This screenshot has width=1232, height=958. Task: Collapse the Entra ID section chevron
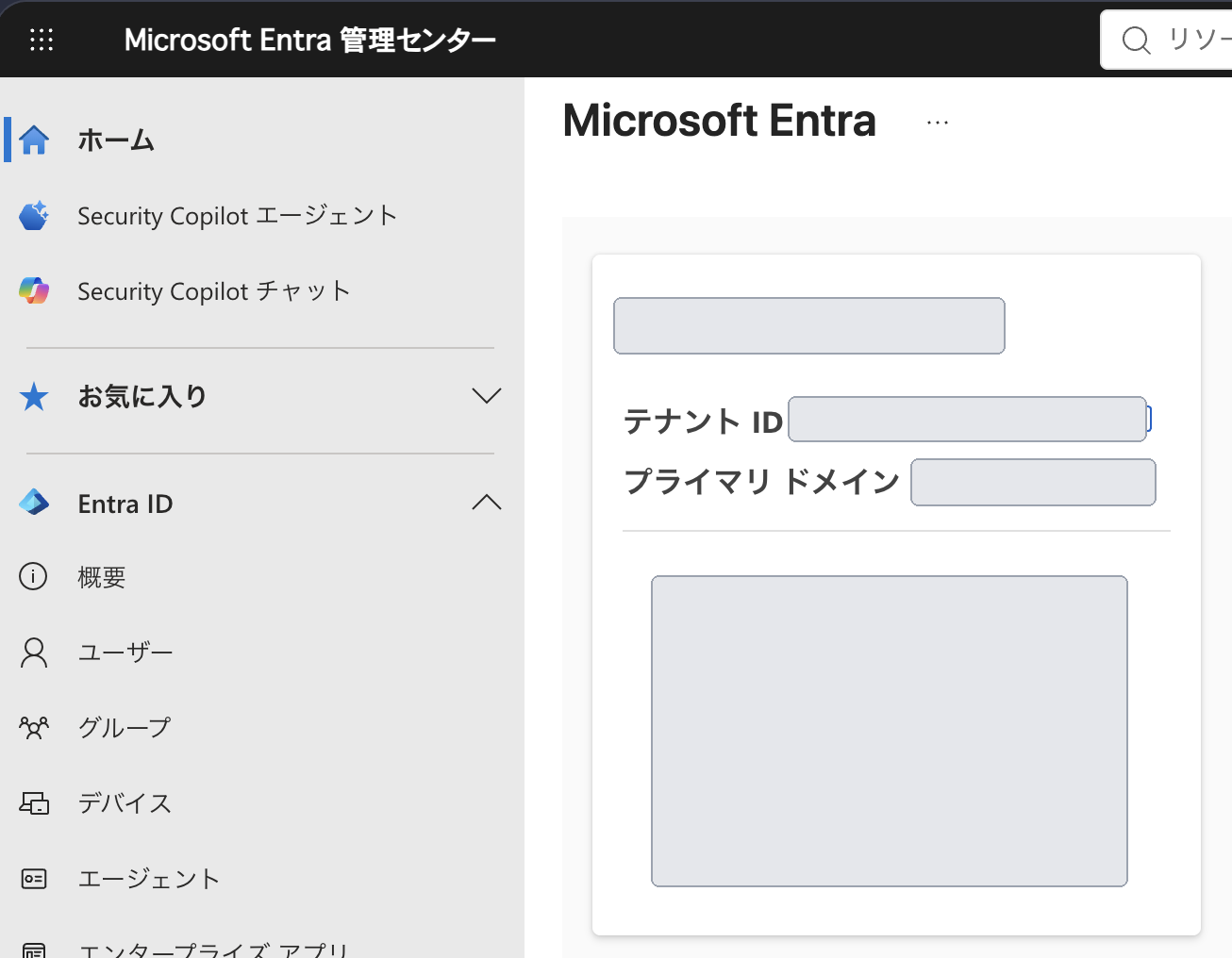pyautogui.click(x=487, y=503)
